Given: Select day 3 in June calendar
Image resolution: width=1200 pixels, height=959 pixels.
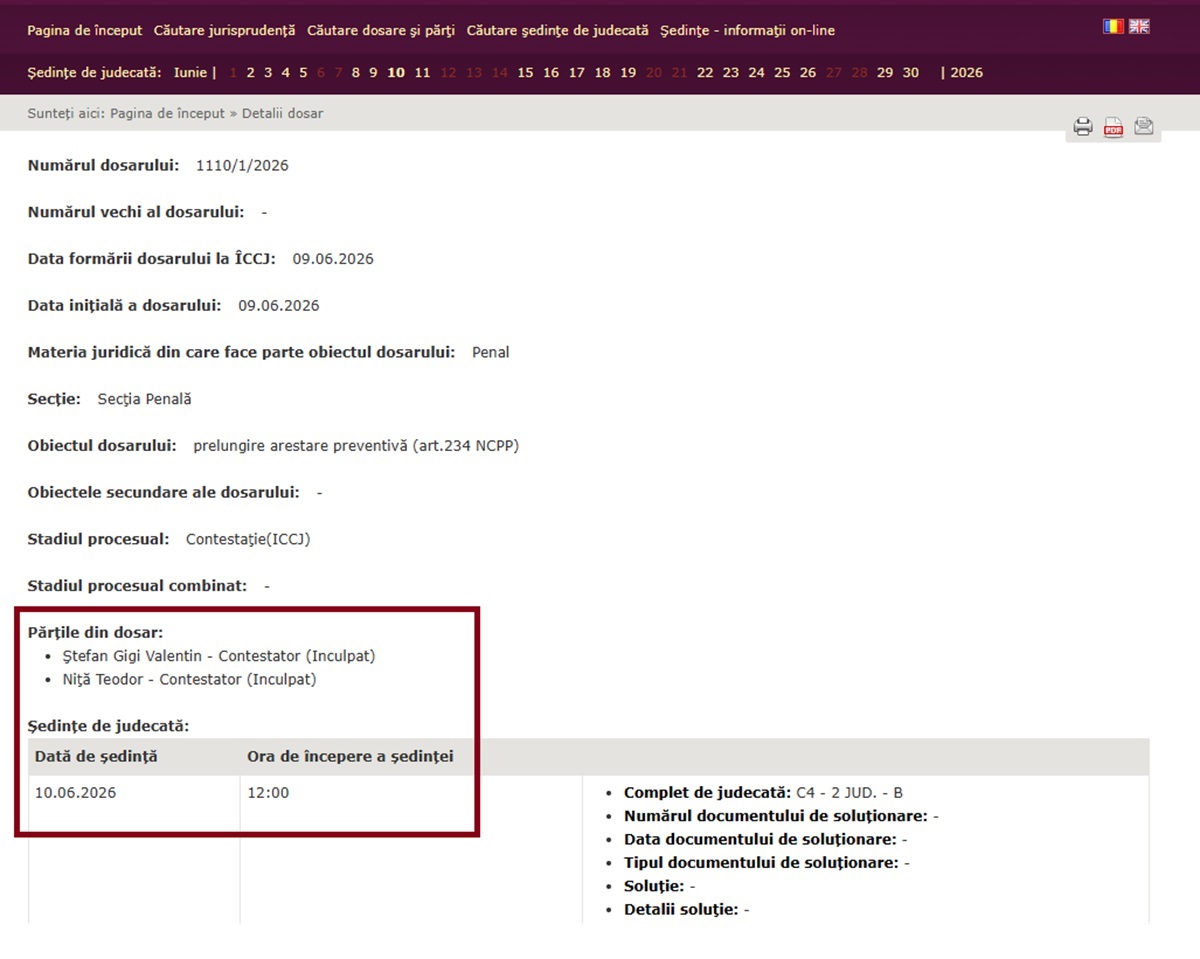Looking at the screenshot, I should 268,73.
